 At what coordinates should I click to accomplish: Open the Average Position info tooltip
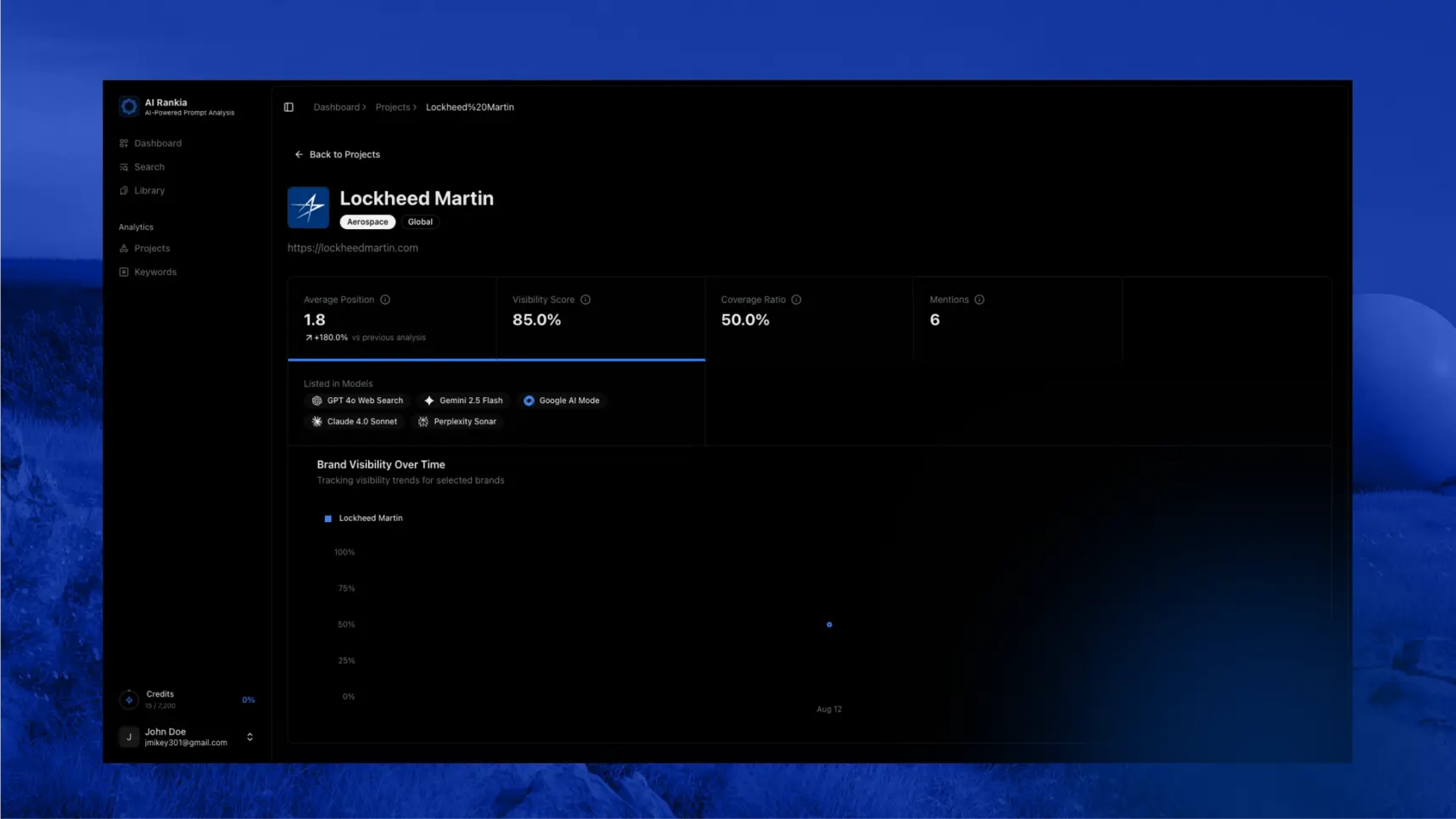(385, 299)
